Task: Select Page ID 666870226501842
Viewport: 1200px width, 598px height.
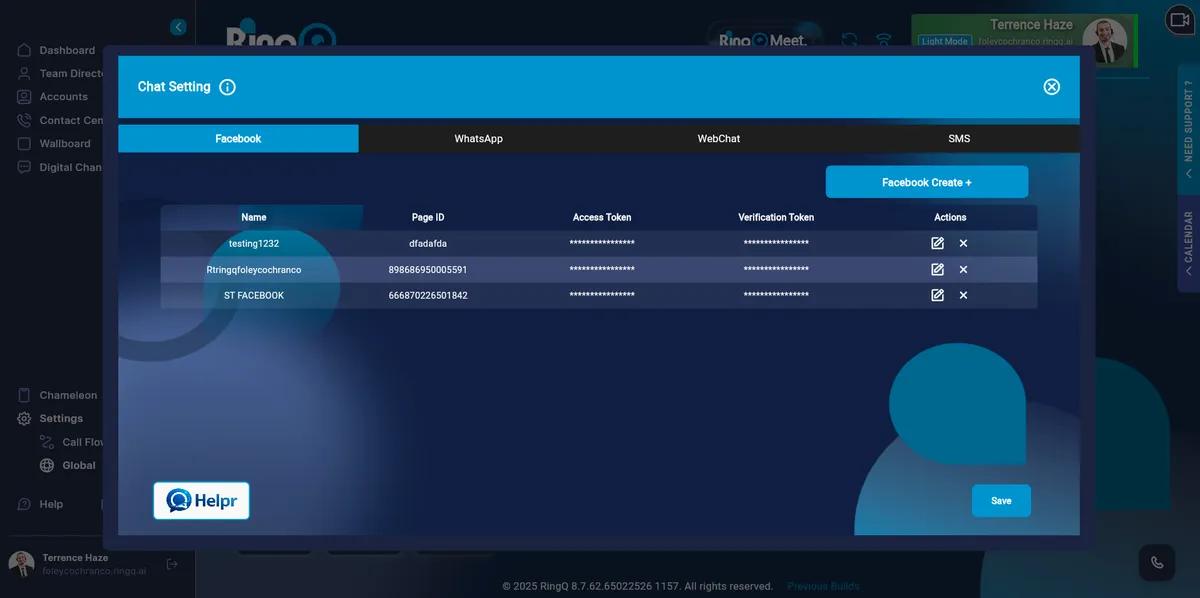Action: 428,295
